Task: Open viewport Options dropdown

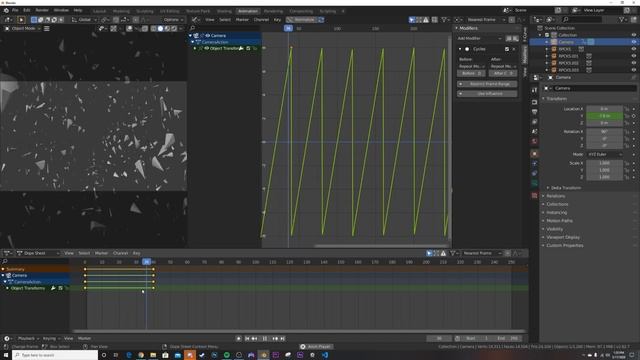Action: coord(173,20)
